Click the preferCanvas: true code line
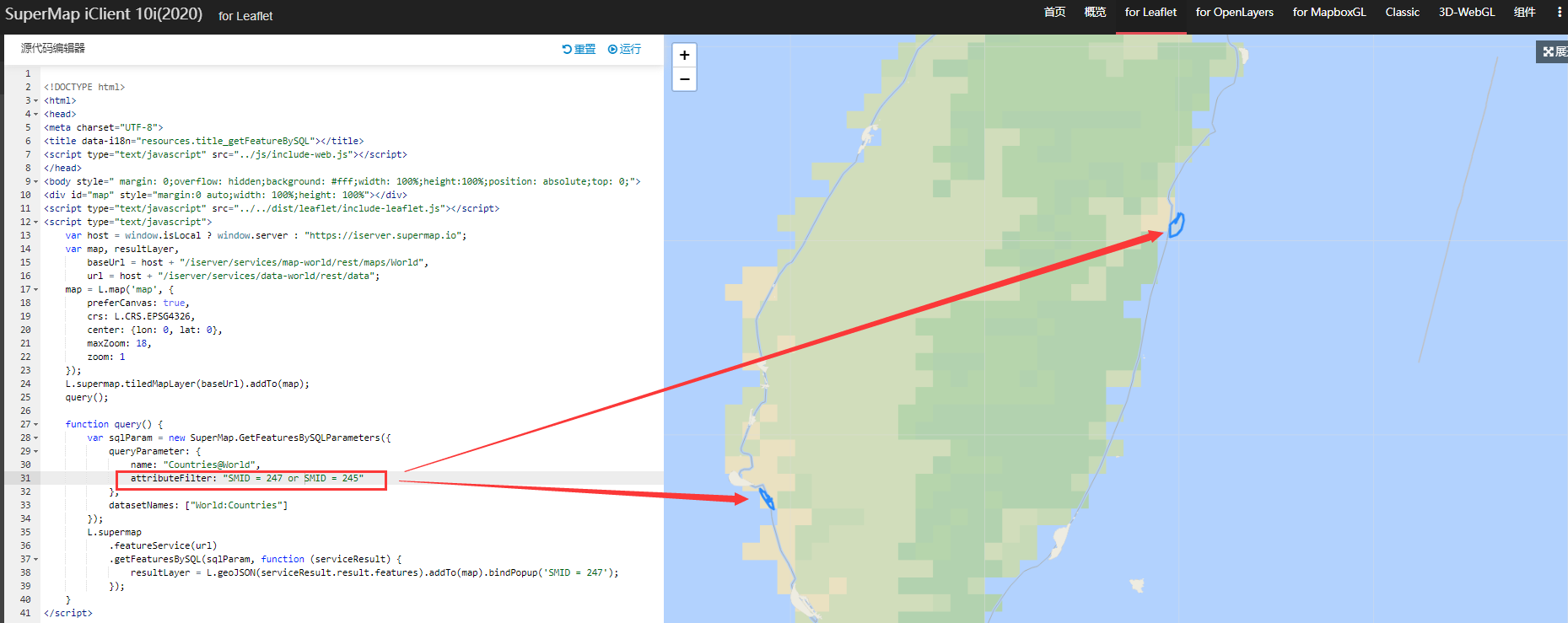Image resolution: width=1568 pixels, height=623 pixels. coord(138,303)
